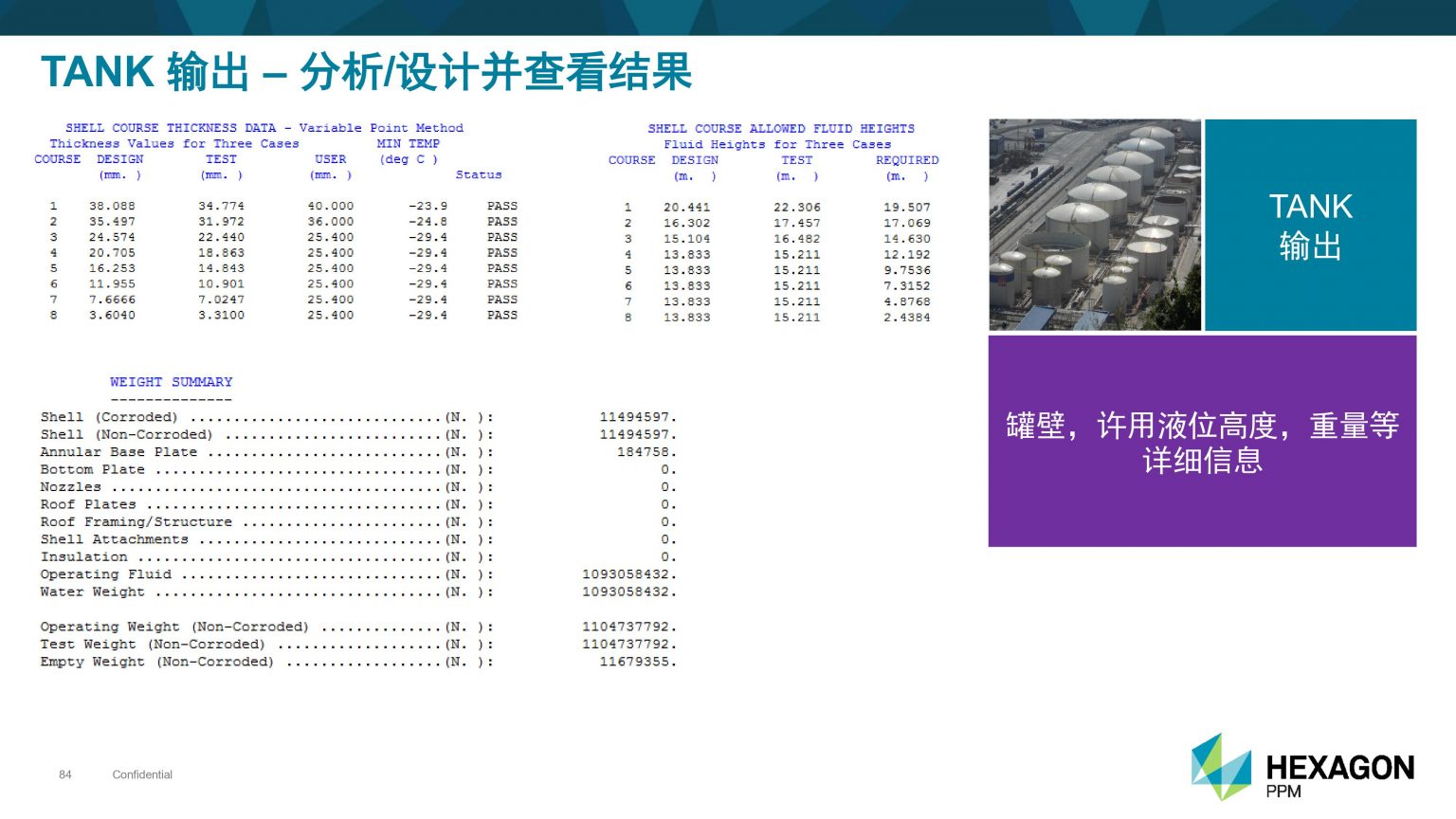This screenshot has width=1456, height=819.
Task: Click the PASS status for course 8
Action: [x=501, y=315]
